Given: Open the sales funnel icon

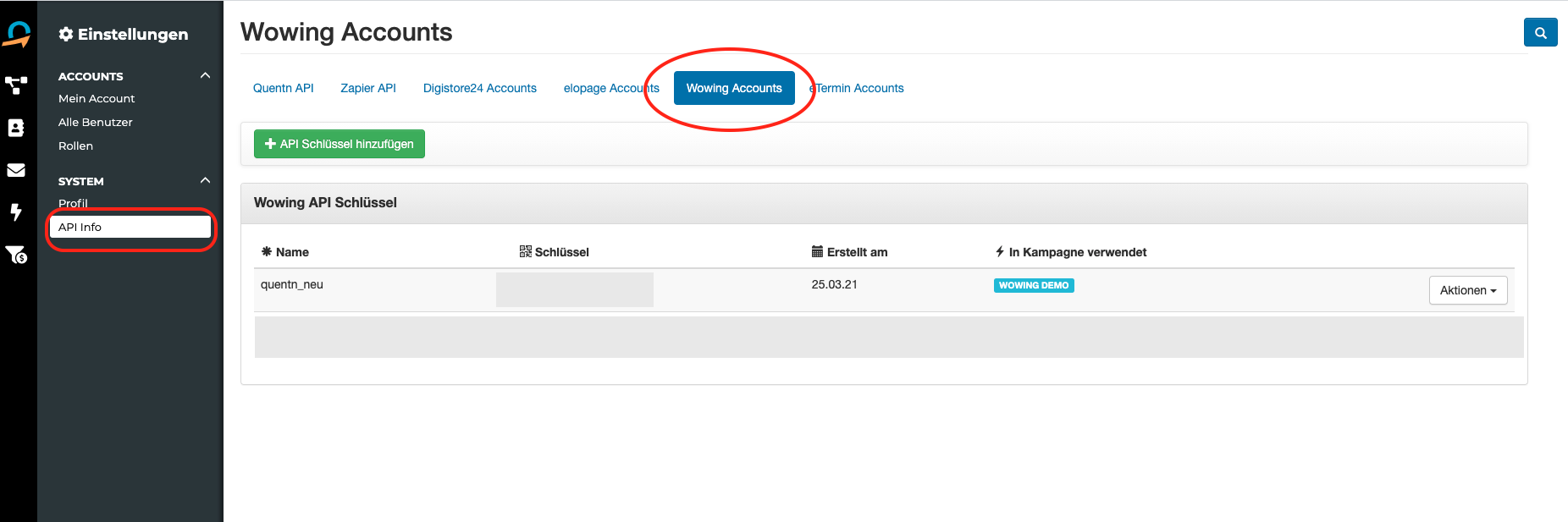Looking at the screenshot, I should [16, 255].
